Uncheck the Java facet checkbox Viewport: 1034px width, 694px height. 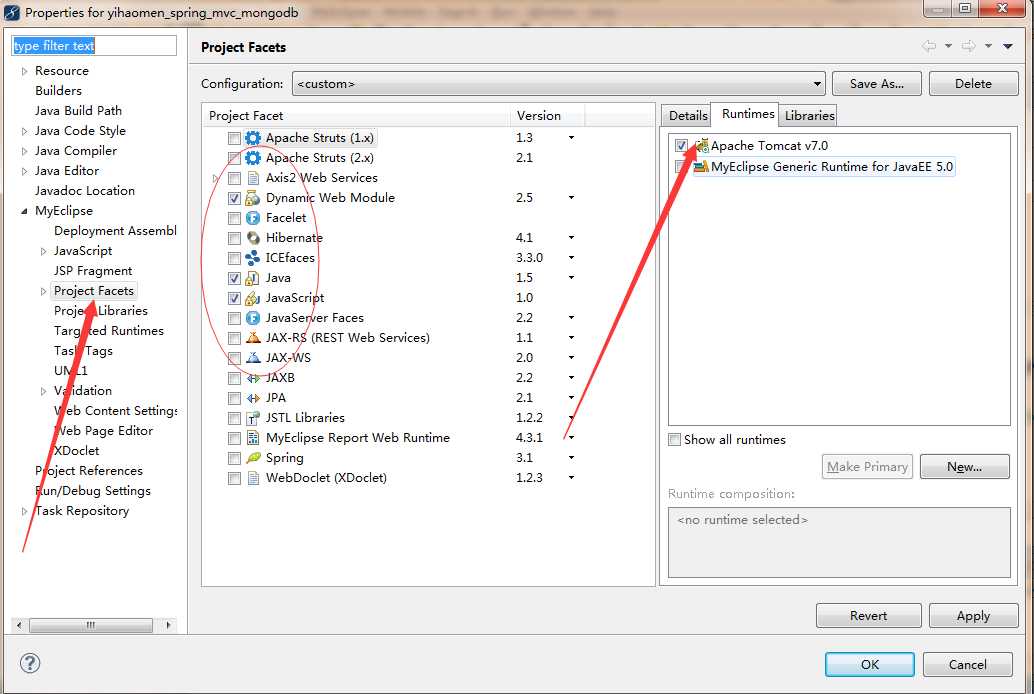point(234,278)
